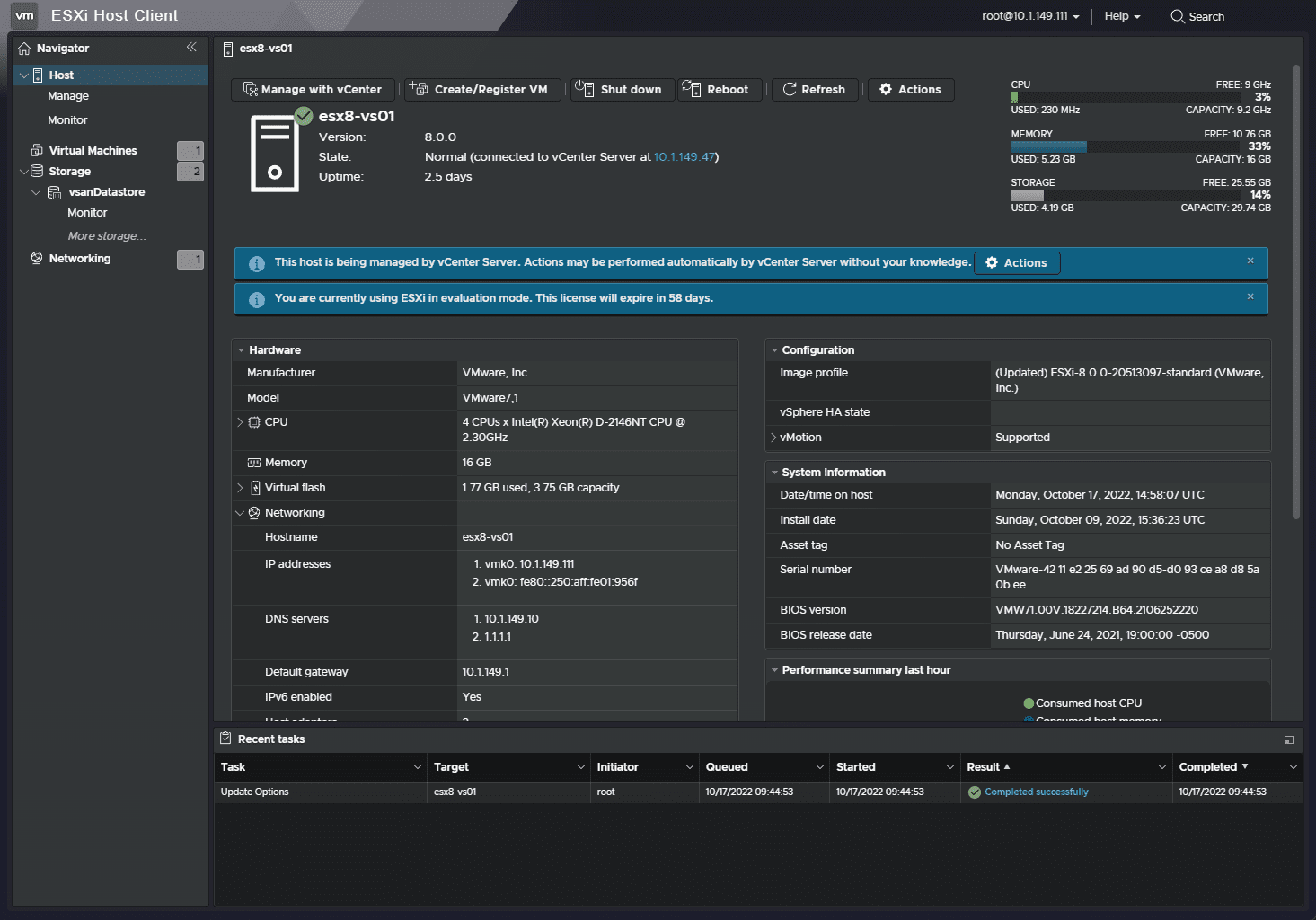1316x920 pixels.
Task: Expand the CPU row in the Hardware section
Action: (x=240, y=421)
